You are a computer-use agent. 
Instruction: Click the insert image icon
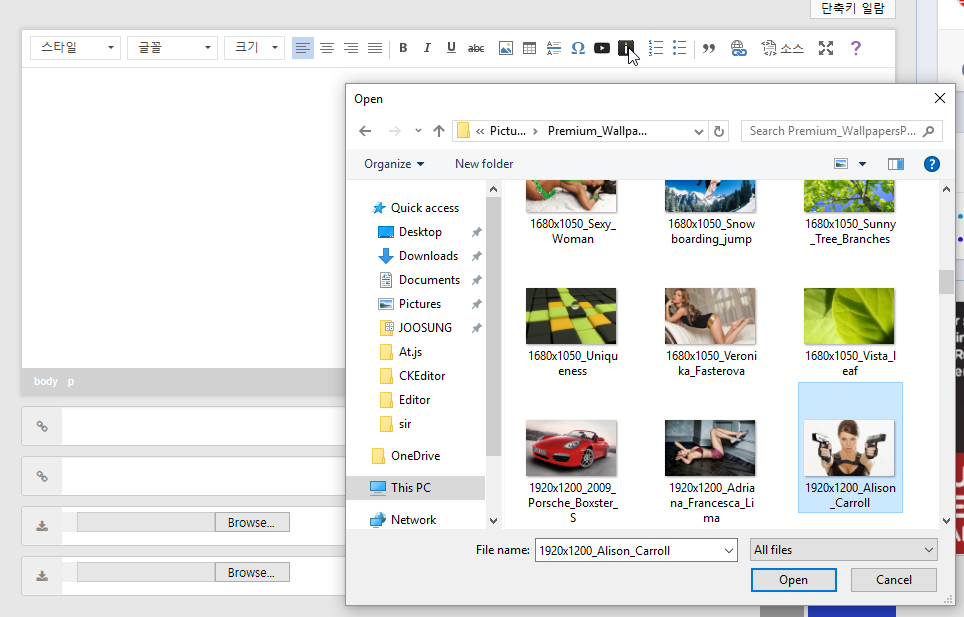pyautogui.click(x=506, y=48)
